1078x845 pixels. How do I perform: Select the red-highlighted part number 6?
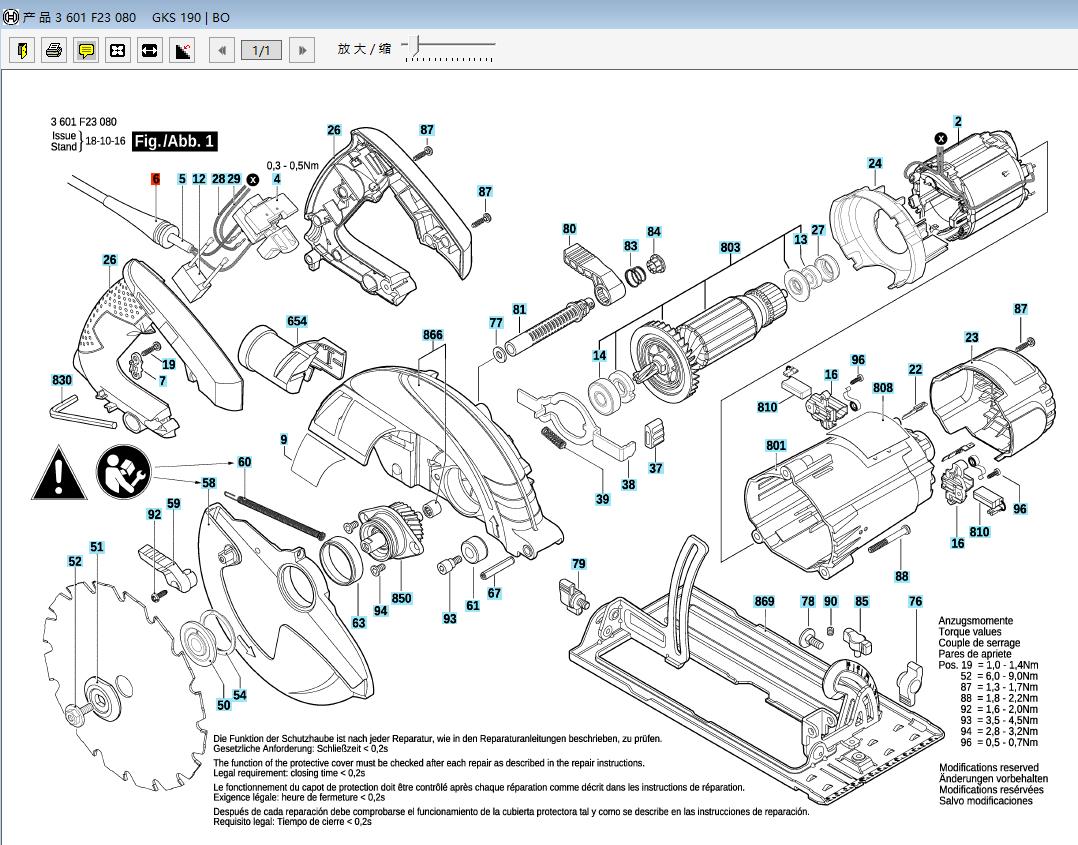pos(155,179)
